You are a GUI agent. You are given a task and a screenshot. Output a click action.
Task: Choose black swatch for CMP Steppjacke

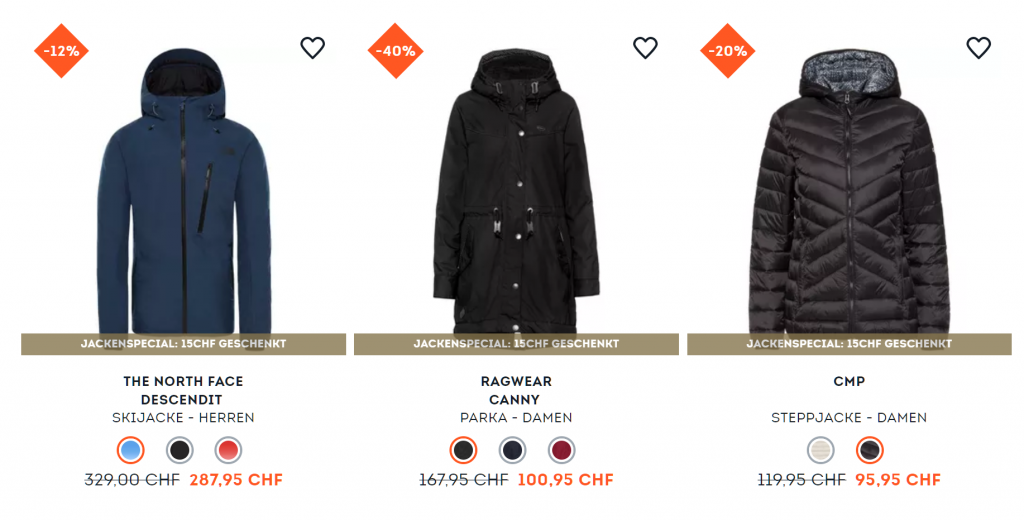869,450
